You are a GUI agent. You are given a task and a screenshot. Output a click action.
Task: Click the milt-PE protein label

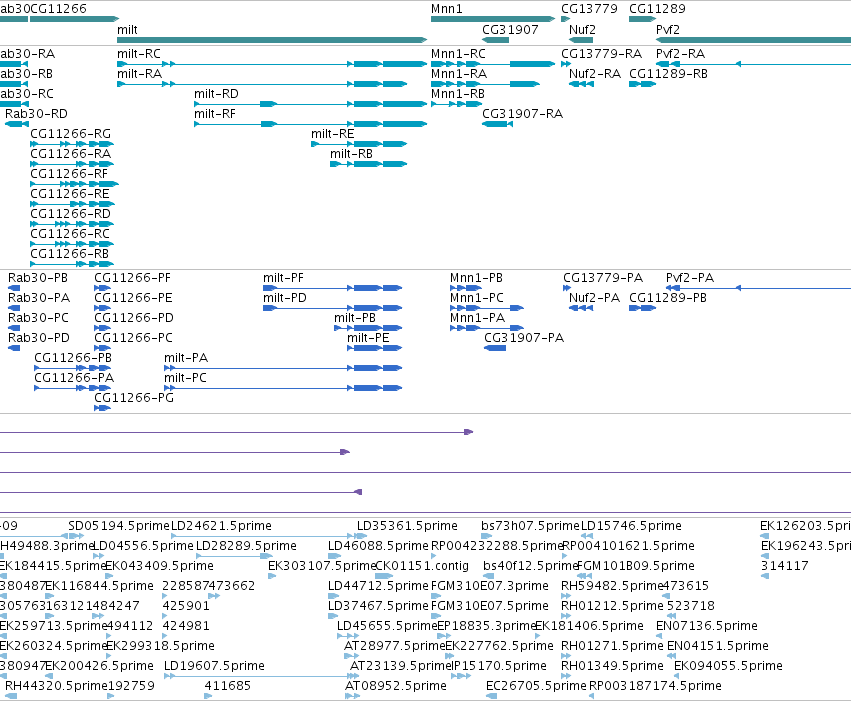(368, 338)
